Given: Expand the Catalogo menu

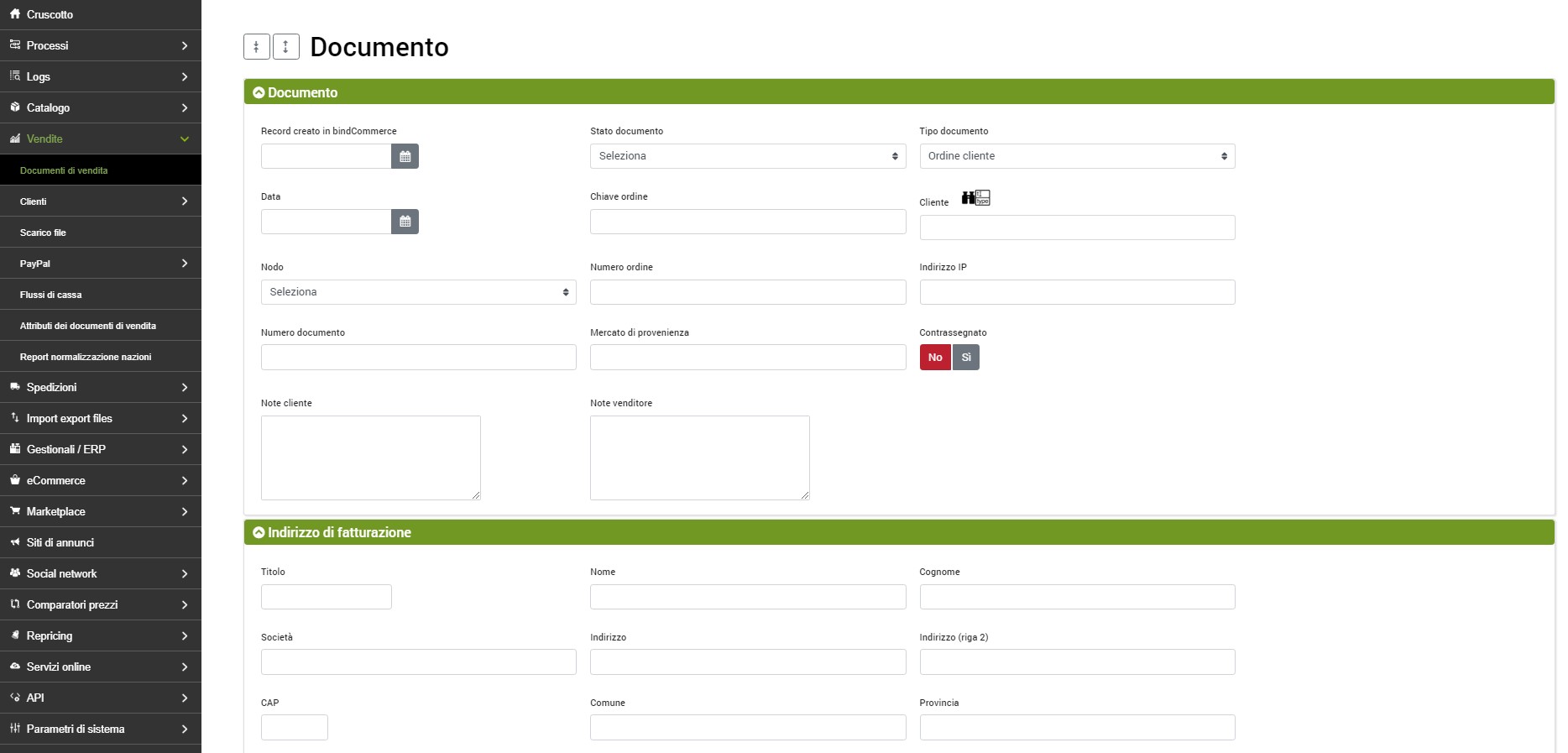Looking at the screenshot, I should pos(101,107).
